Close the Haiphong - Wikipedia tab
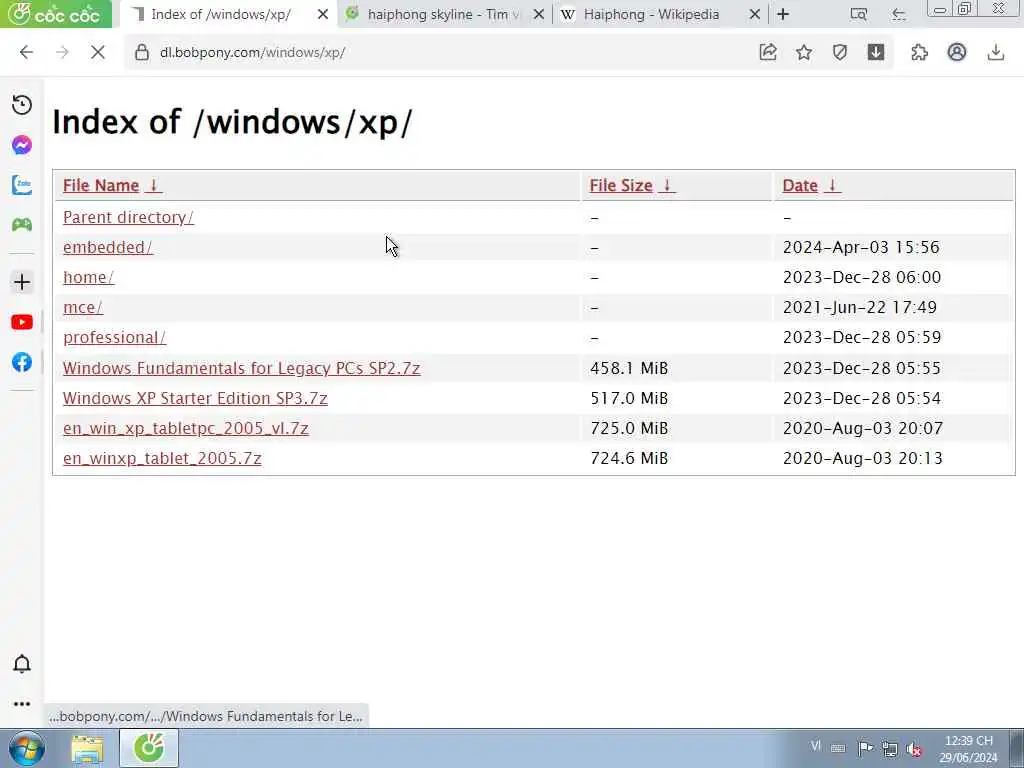 [x=754, y=14]
